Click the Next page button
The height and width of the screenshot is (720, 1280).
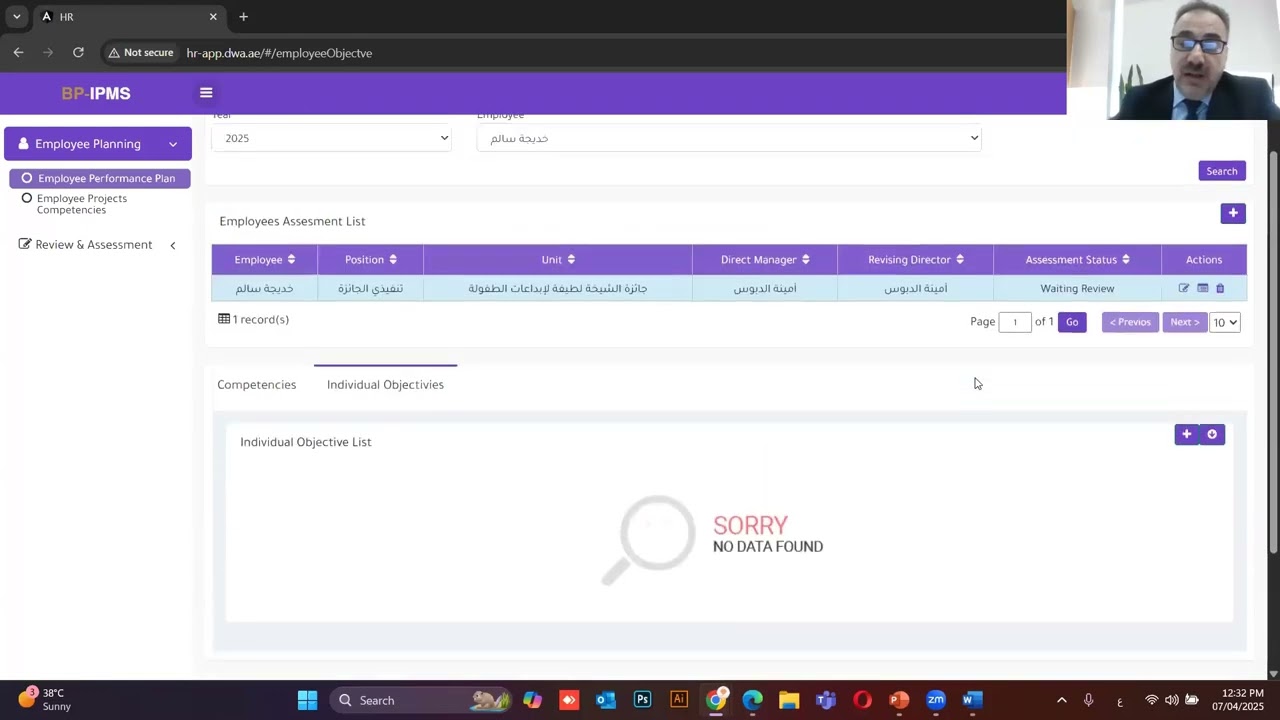click(1184, 322)
